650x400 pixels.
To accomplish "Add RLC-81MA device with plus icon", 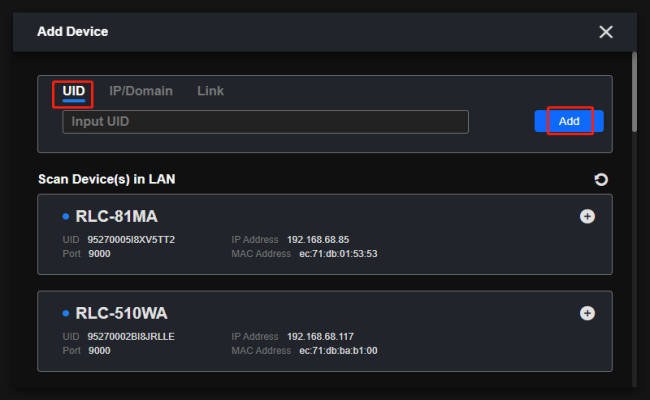I will pos(587,216).
